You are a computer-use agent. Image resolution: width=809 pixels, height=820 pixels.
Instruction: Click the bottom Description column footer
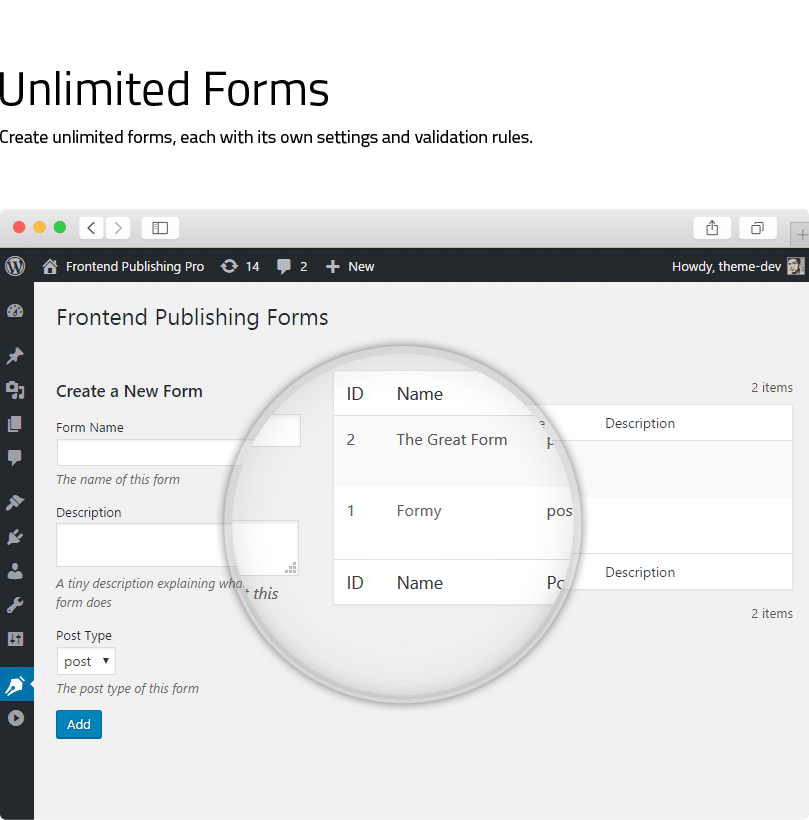pos(640,572)
